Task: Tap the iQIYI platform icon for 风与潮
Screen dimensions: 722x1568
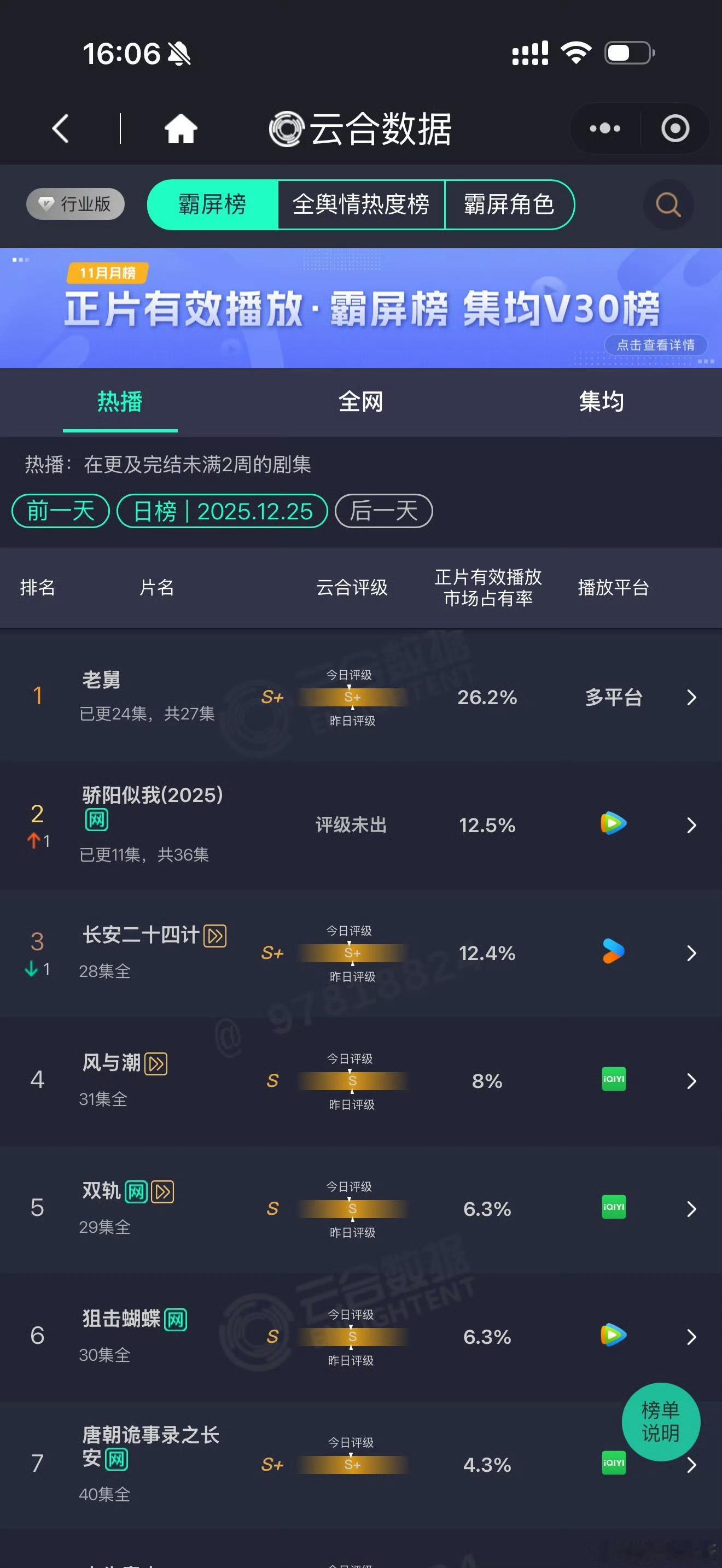Action: [613, 1081]
